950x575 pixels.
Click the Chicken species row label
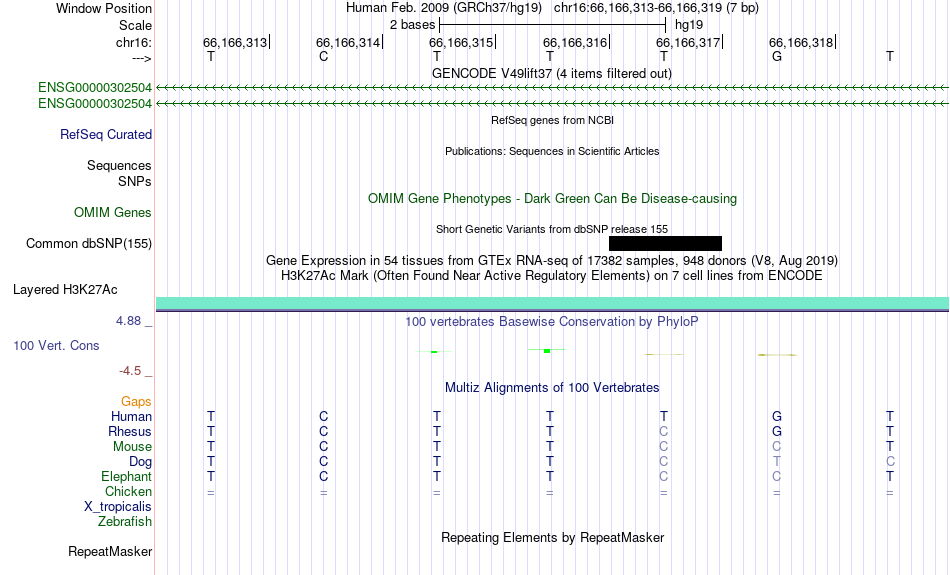pos(128,491)
